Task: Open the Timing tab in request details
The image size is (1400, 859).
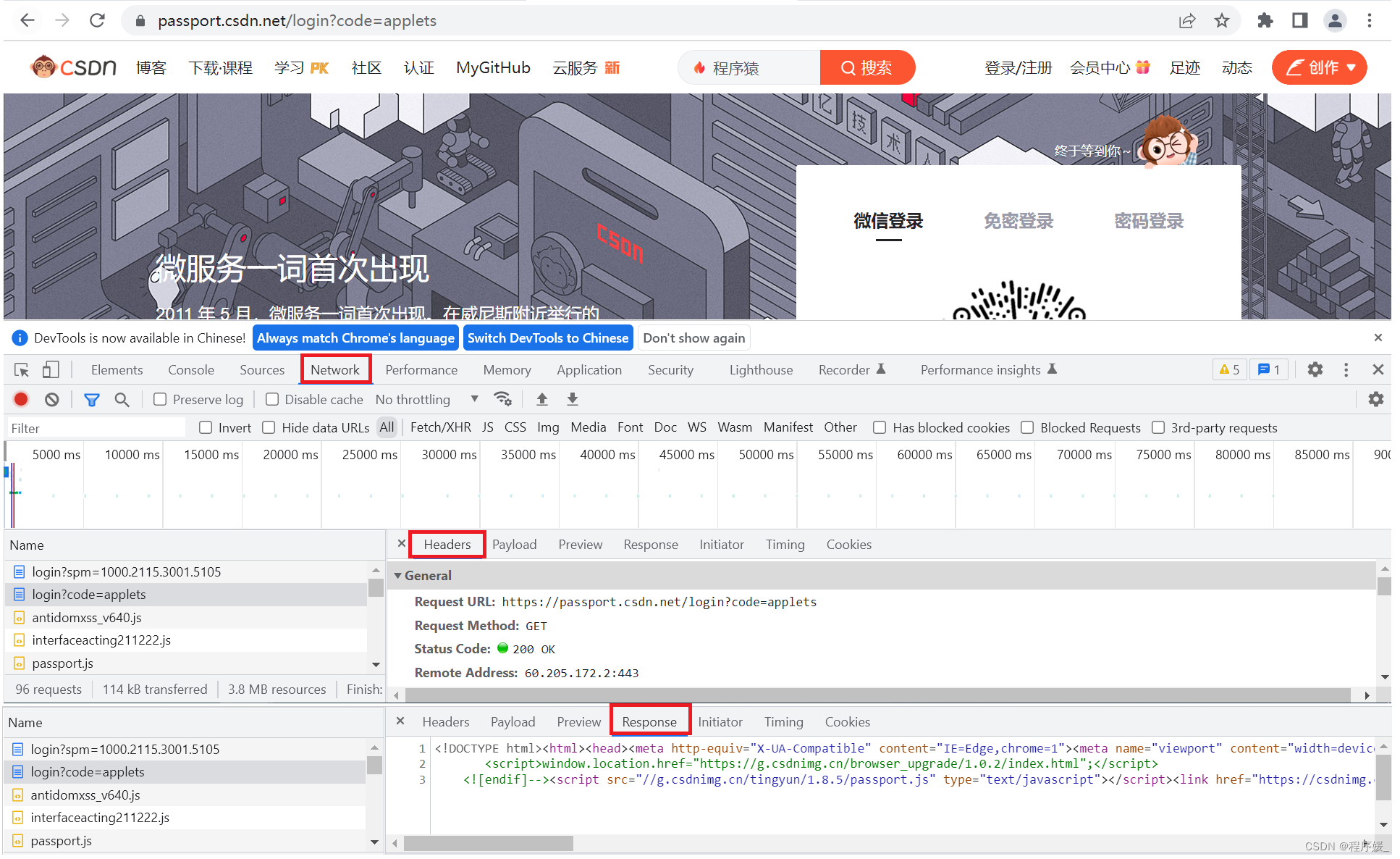Action: tap(785, 544)
